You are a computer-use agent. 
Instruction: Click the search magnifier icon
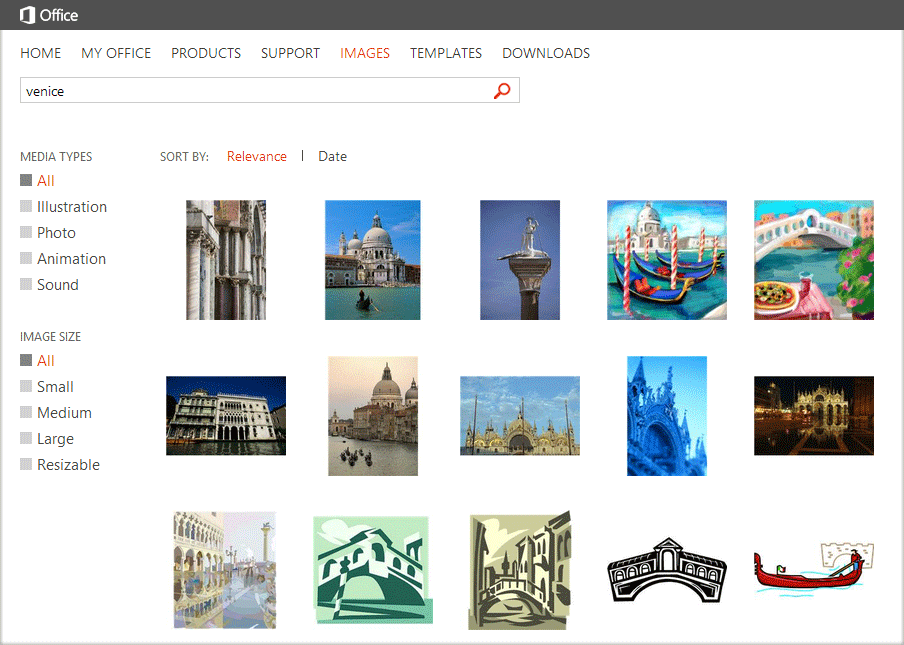(x=501, y=90)
